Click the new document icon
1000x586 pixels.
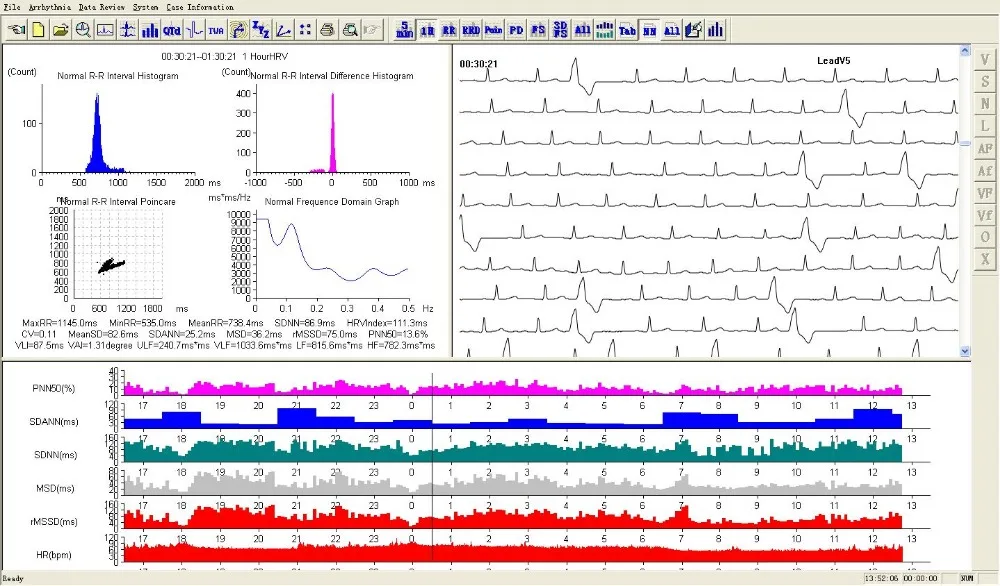(38, 29)
